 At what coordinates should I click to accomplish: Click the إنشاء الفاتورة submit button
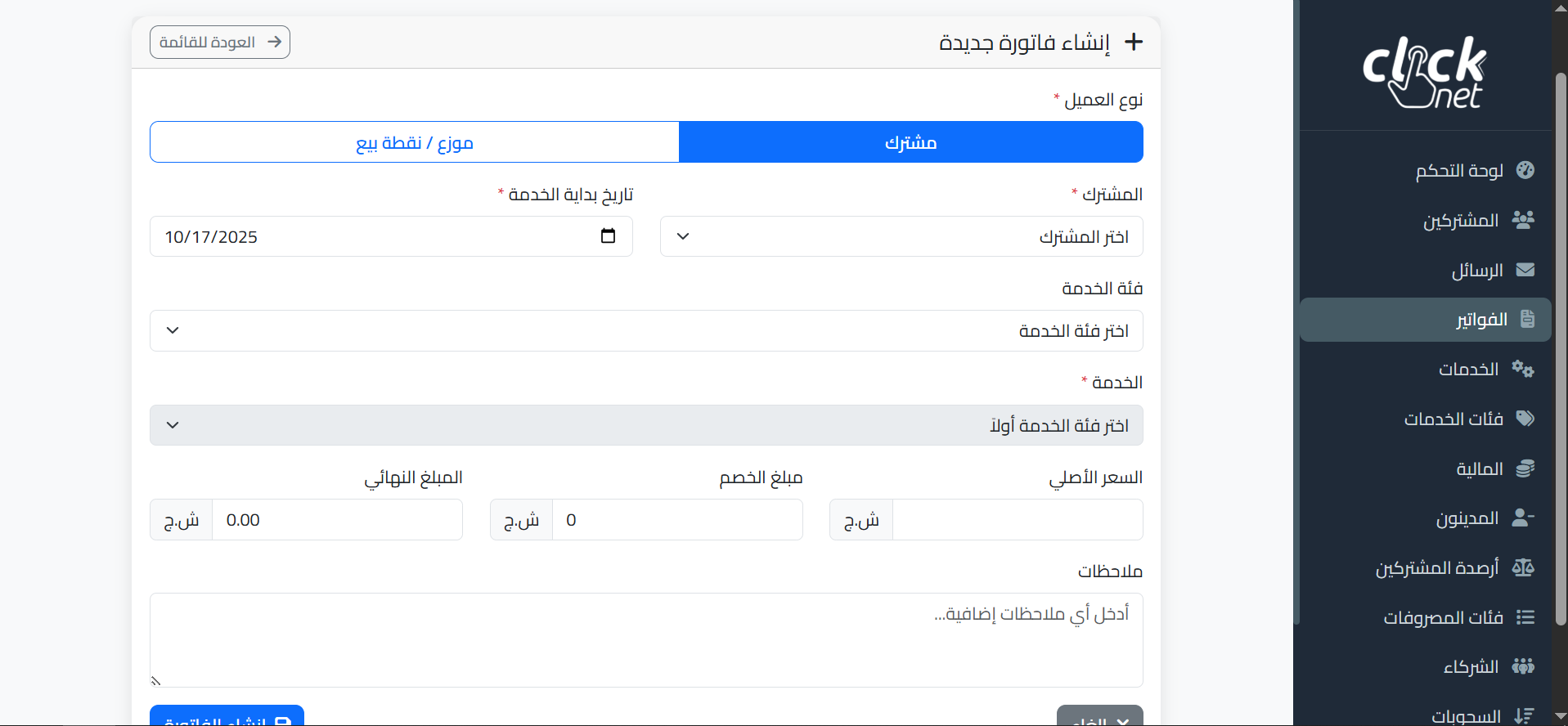point(227,716)
